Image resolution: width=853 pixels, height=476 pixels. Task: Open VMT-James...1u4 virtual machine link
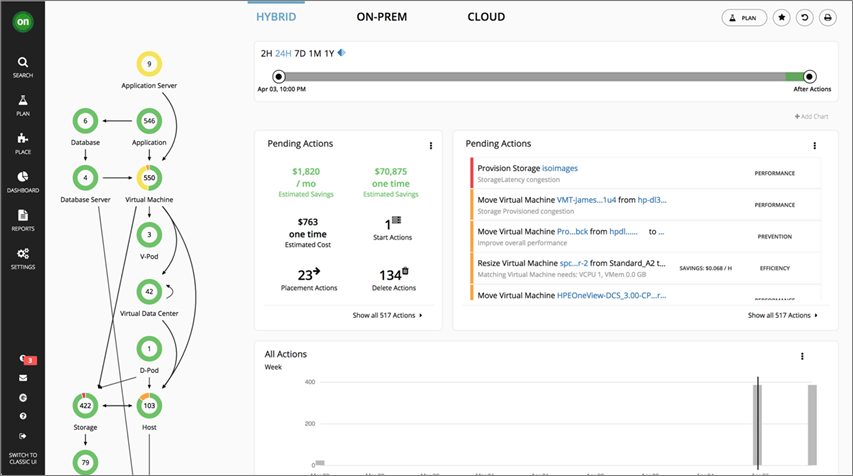pyautogui.click(x=586, y=200)
